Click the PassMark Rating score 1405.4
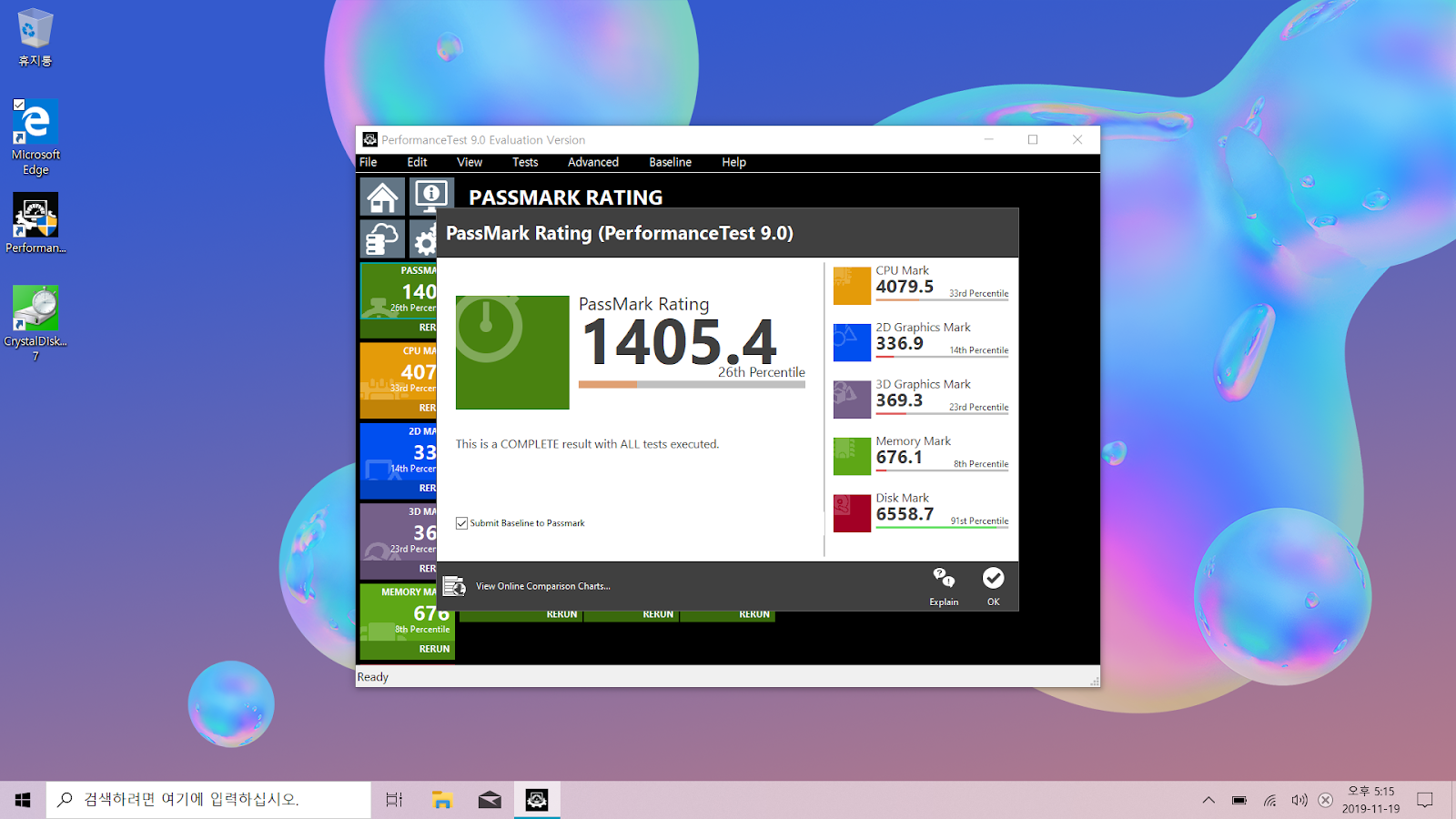The image size is (1456, 819). click(680, 341)
